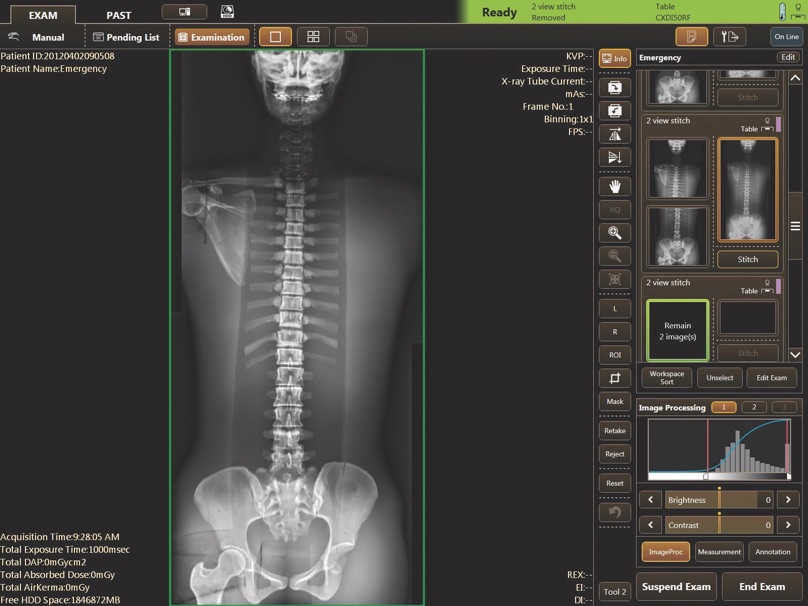Select the Pan hand tool
The image size is (808, 606).
[x=614, y=186]
